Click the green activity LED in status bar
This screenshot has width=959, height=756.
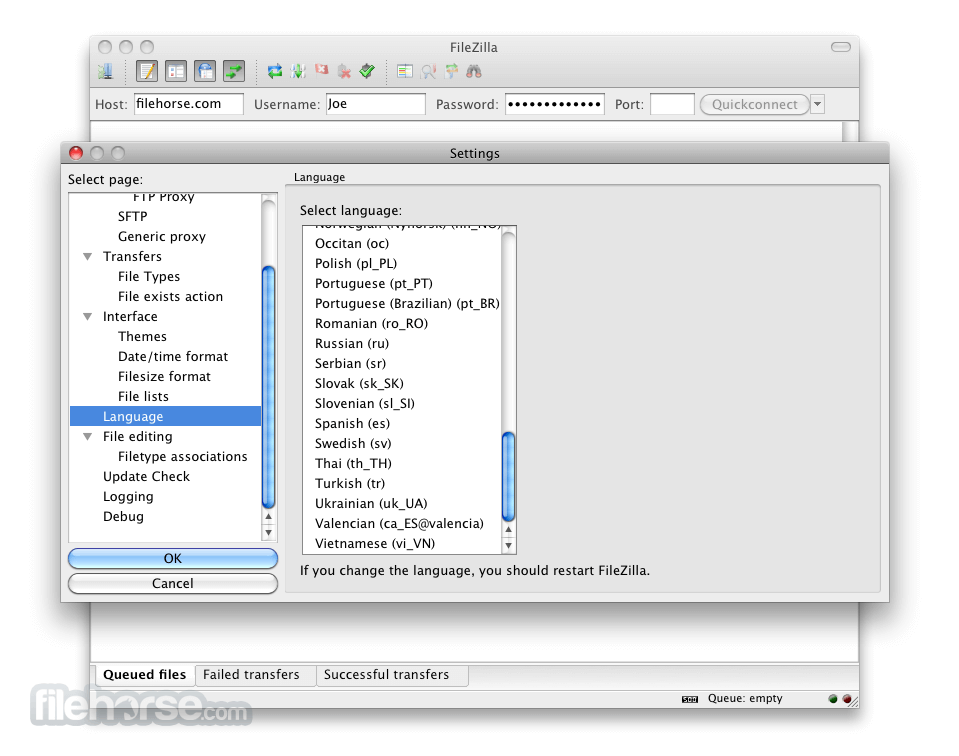832,699
